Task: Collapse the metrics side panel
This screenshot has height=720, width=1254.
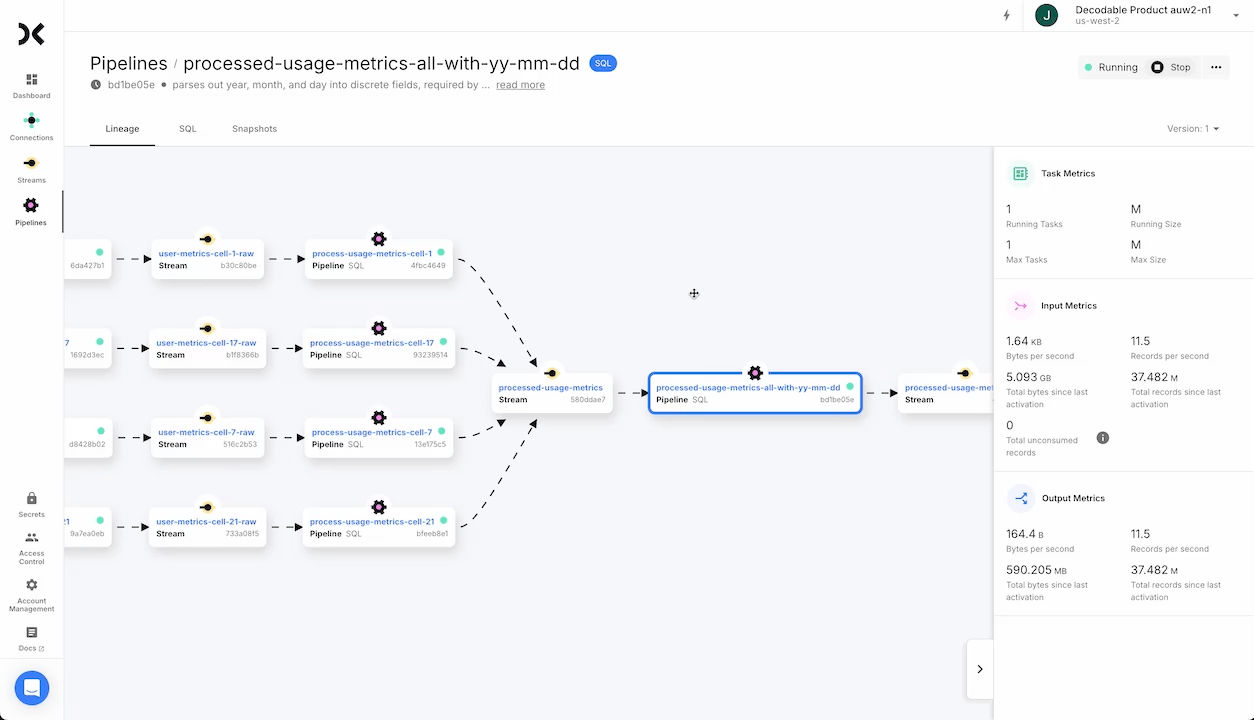Action: pos(979,669)
